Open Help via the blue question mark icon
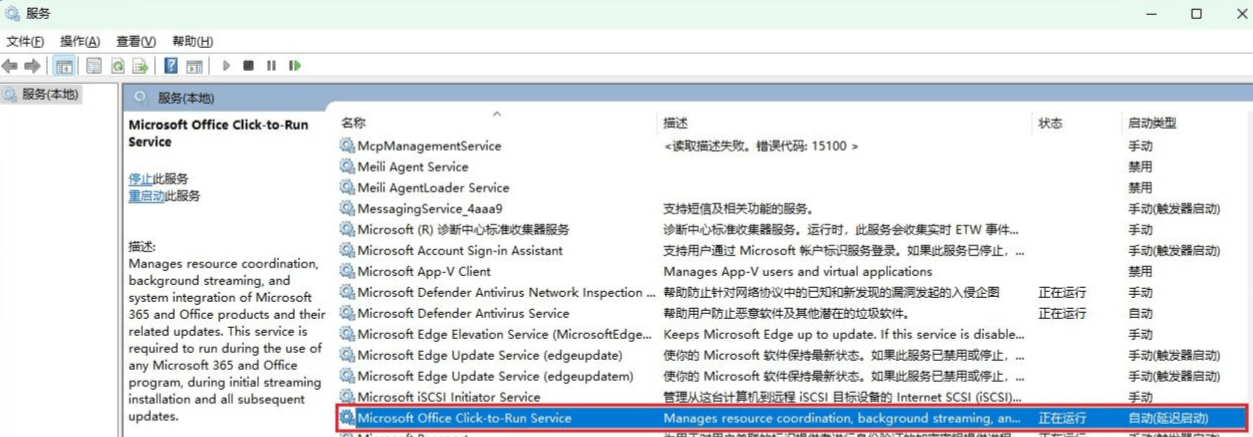 pos(171,66)
